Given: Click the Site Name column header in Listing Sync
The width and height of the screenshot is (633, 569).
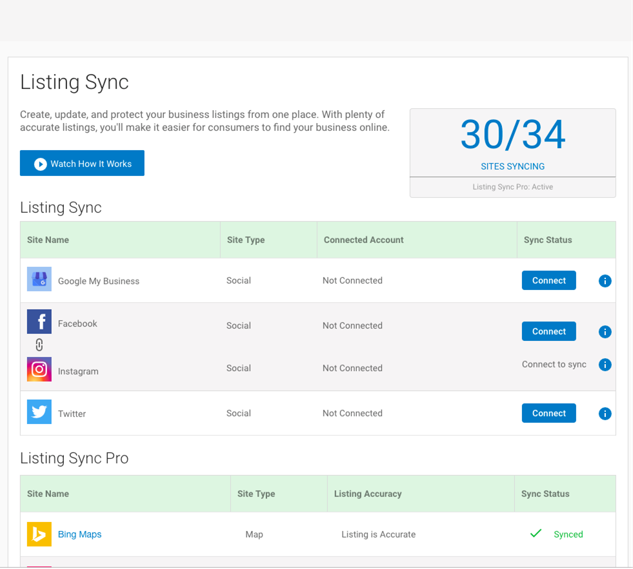Looking at the screenshot, I should (x=48, y=240).
